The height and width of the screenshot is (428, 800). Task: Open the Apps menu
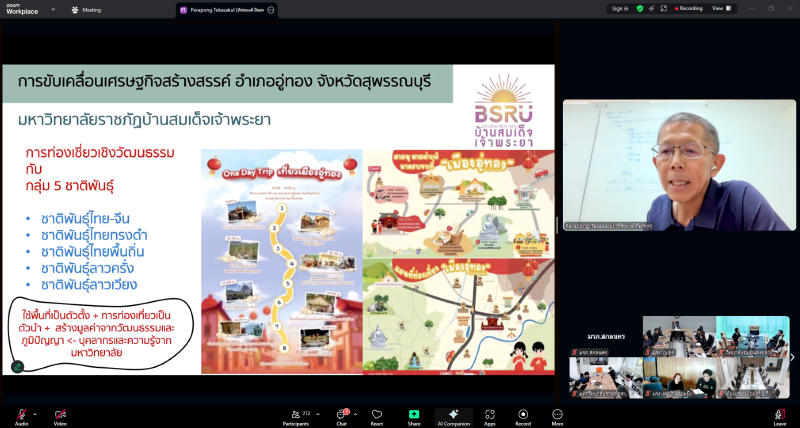coord(490,414)
